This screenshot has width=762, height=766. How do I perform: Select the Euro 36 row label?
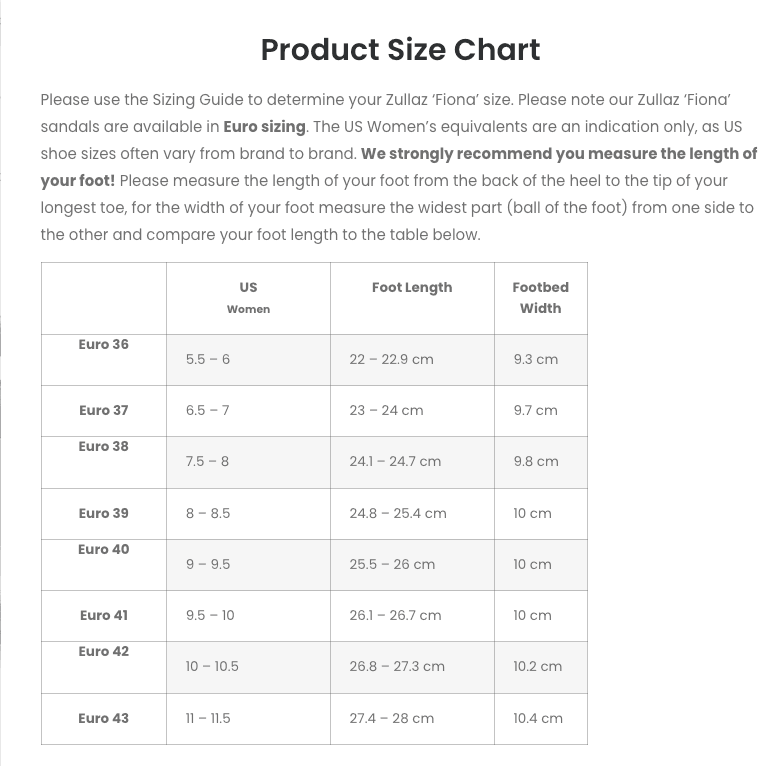click(x=104, y=344)
